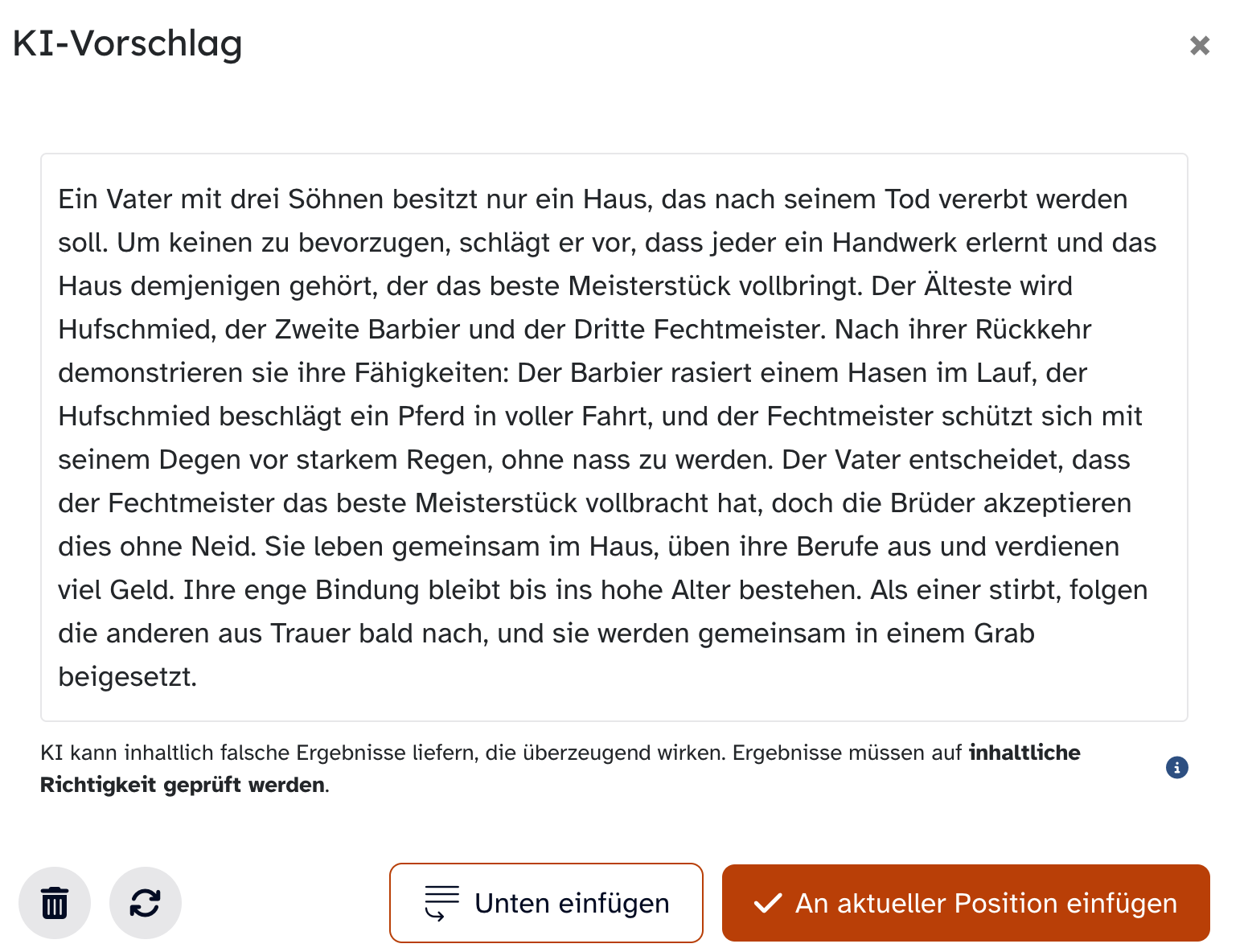Click the "Unten einfügen" button label

(572, 904)
